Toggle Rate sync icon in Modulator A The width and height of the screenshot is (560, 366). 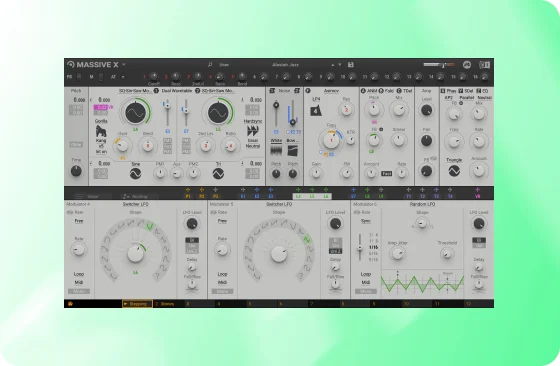(70, 212)
